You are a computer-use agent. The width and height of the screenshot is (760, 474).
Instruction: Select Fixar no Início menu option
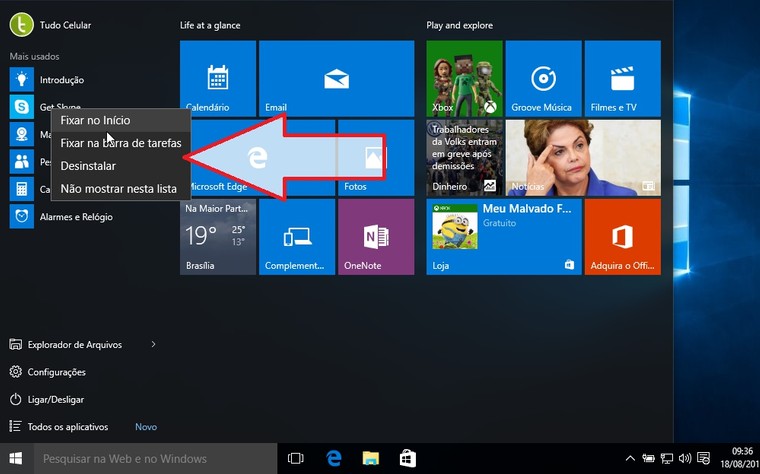[x=95, y=121]
